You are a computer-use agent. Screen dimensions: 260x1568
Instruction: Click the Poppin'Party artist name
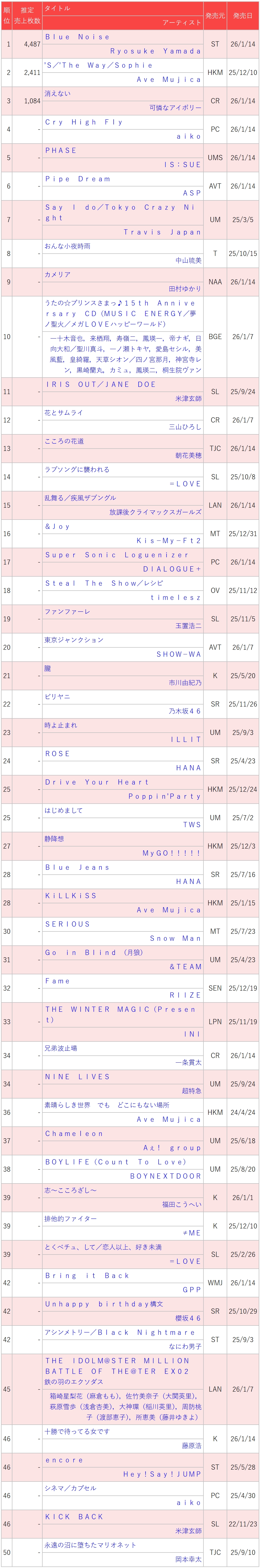tap(164, 796)
